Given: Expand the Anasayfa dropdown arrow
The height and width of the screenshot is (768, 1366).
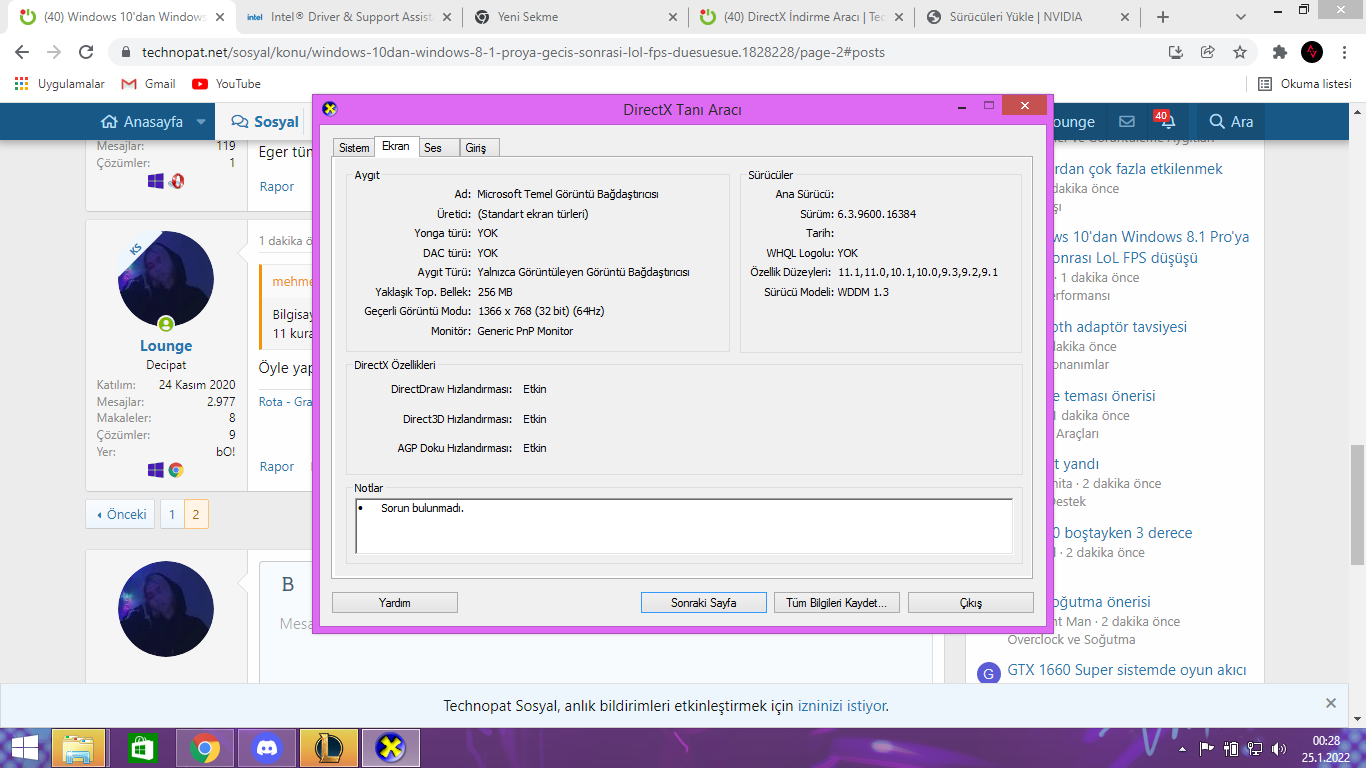Looking at the screenshot, I should 201,122.
